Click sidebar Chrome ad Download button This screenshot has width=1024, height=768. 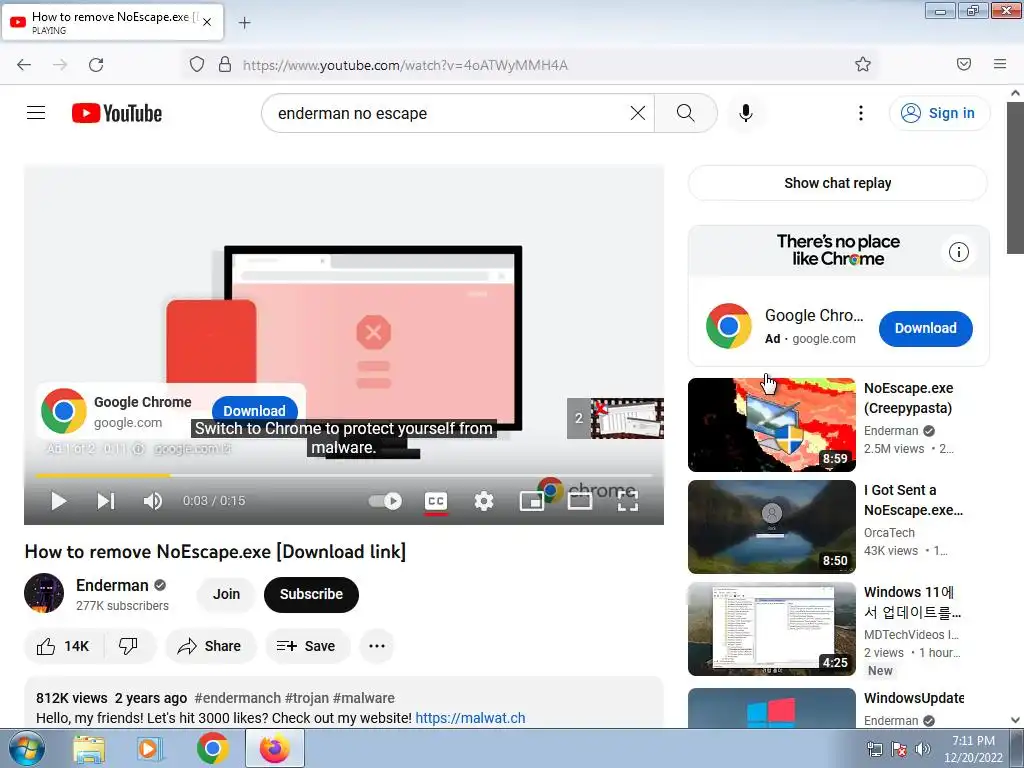[x=925, y=328]
